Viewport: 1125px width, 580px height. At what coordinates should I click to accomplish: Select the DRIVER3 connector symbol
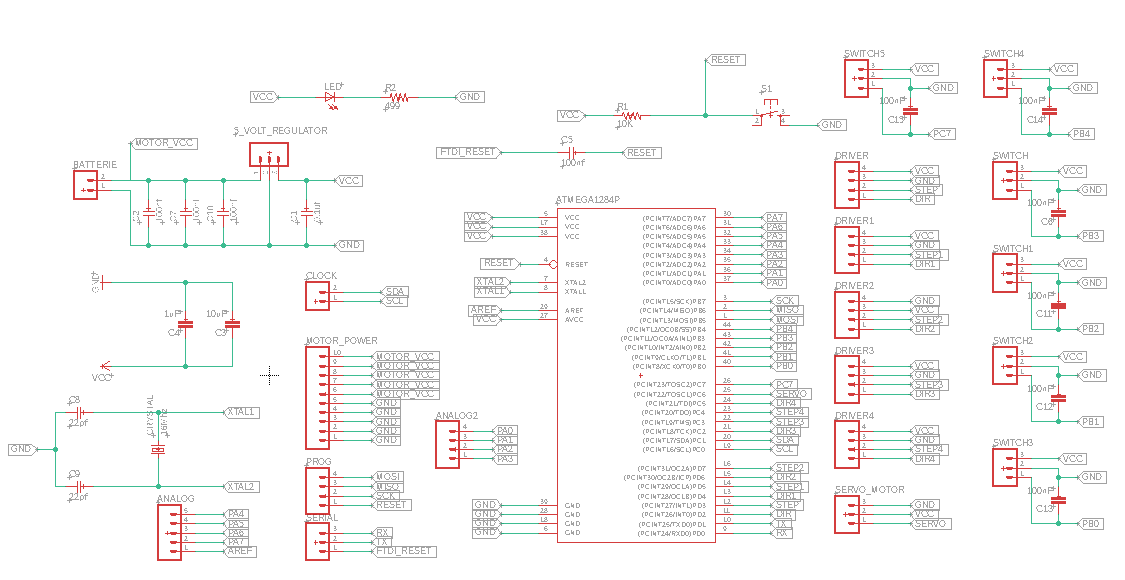pos(847,380)
